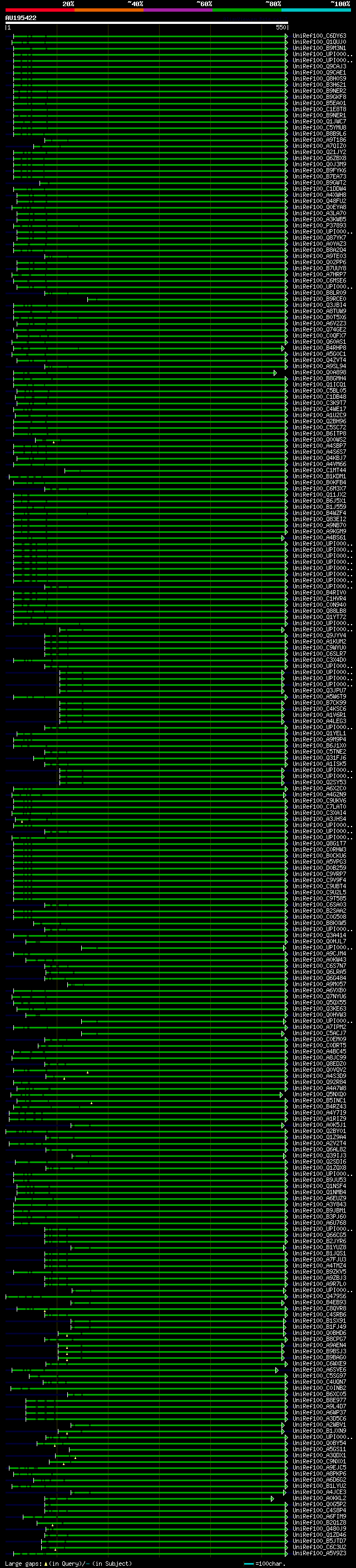The image size is (356, 1568).
Task: Open hit UniRef100_B9BSJ3
Action: point(319,1351)
